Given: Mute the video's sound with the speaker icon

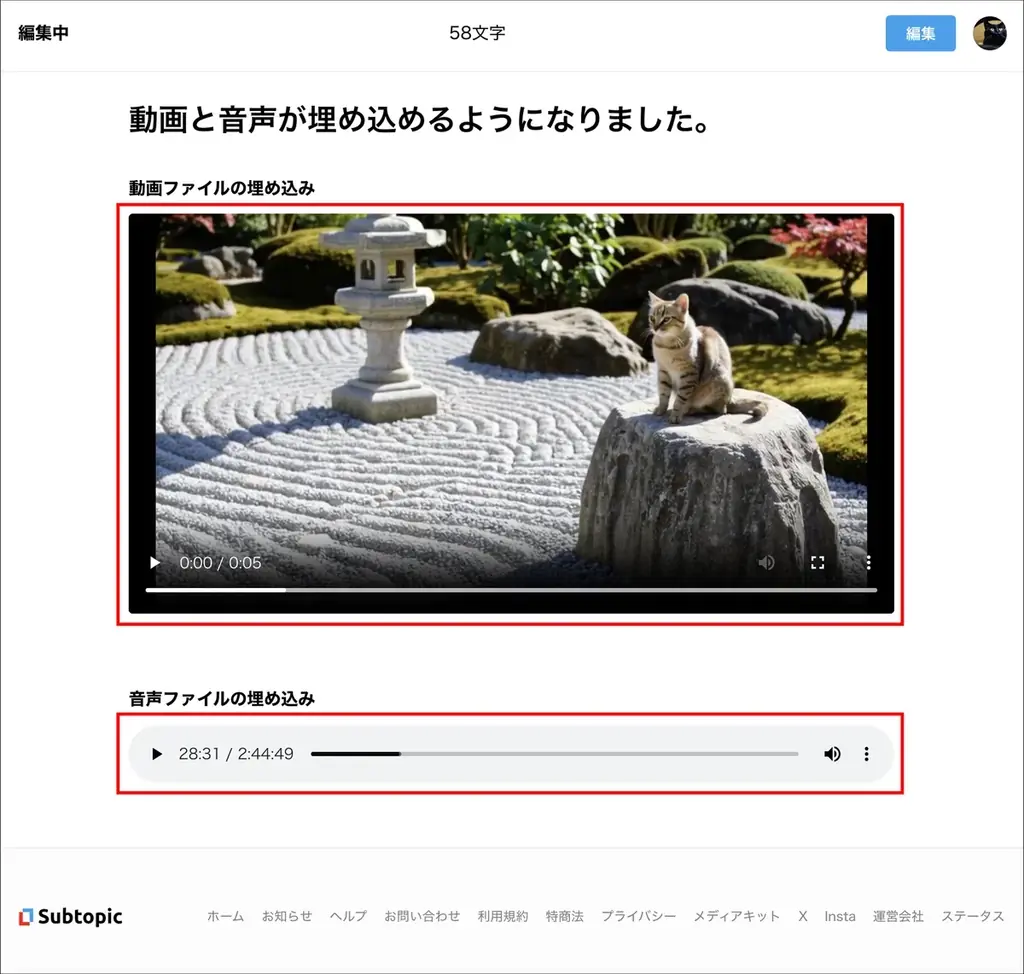Looking at the screenshot, I should 766,562.
